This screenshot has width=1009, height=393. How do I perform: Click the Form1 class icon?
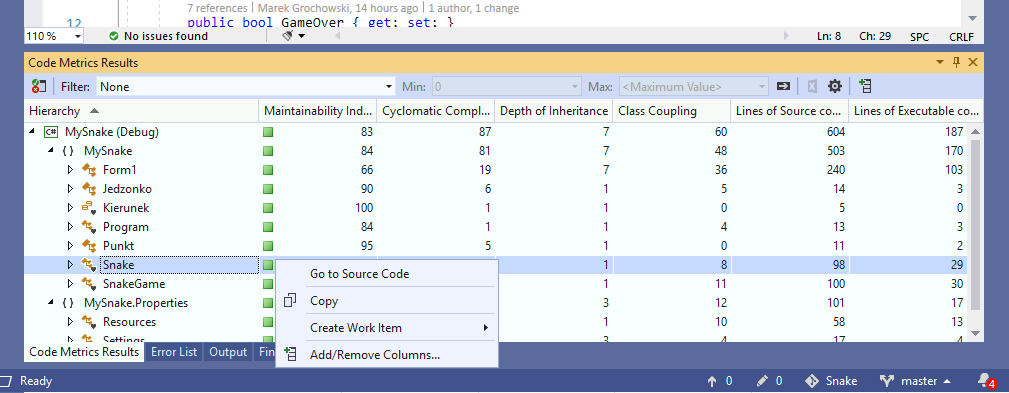click(89, 170)
